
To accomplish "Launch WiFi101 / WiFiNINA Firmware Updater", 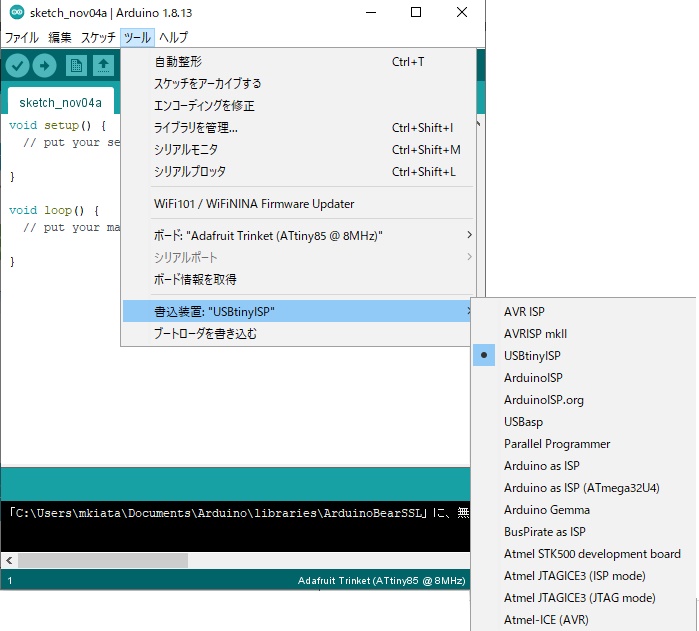I will coord(298,204).
